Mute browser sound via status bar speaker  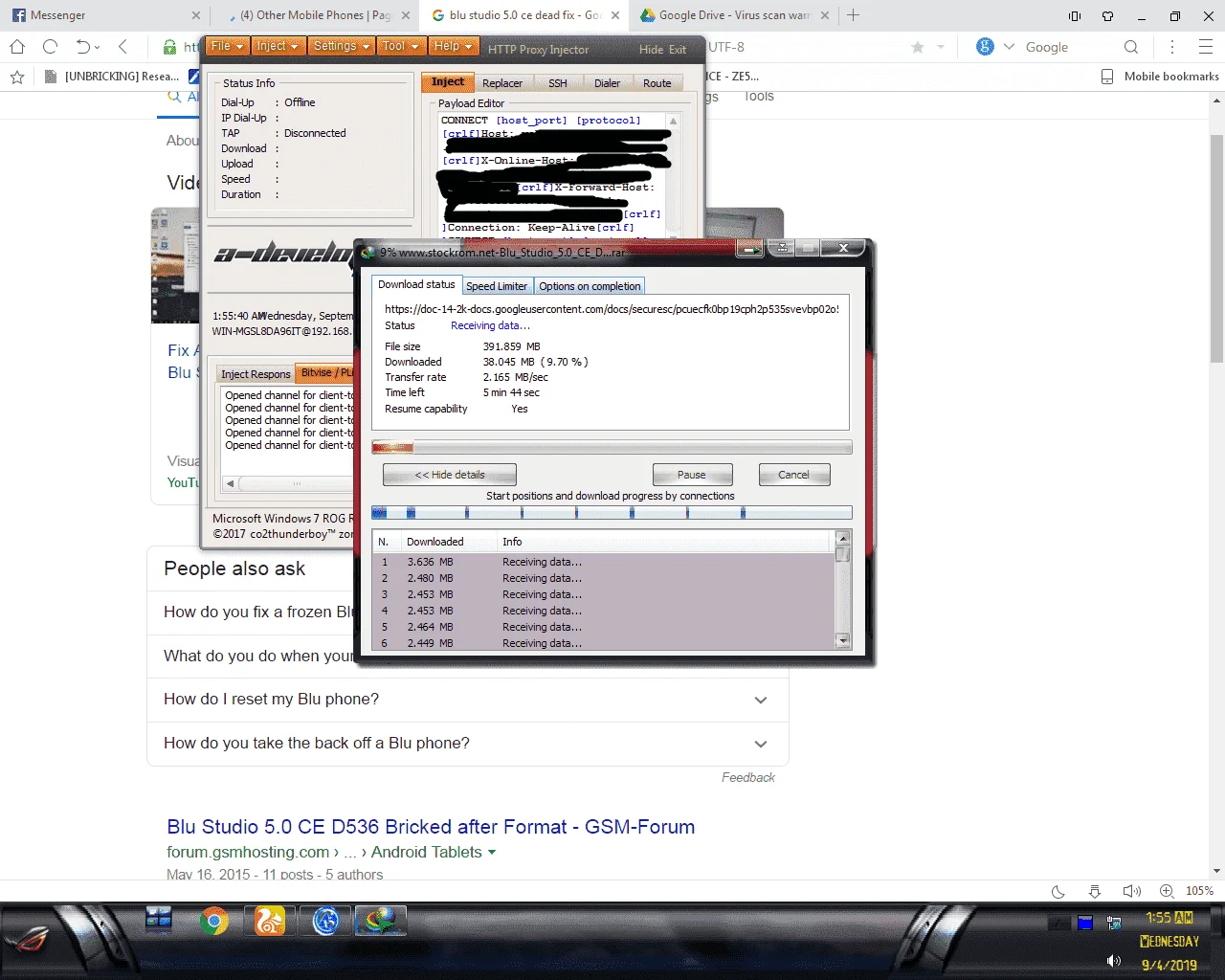[1131, 891]
